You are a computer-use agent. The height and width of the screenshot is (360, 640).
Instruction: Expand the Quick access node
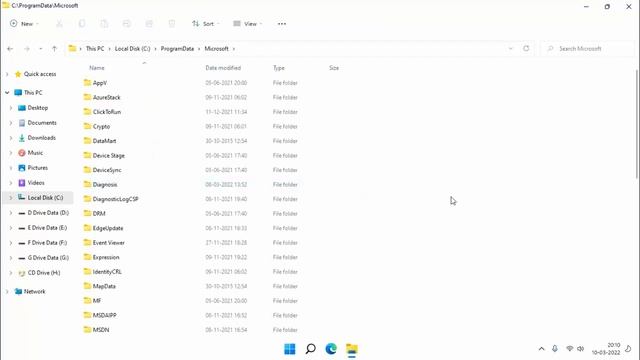pos(7,74)
